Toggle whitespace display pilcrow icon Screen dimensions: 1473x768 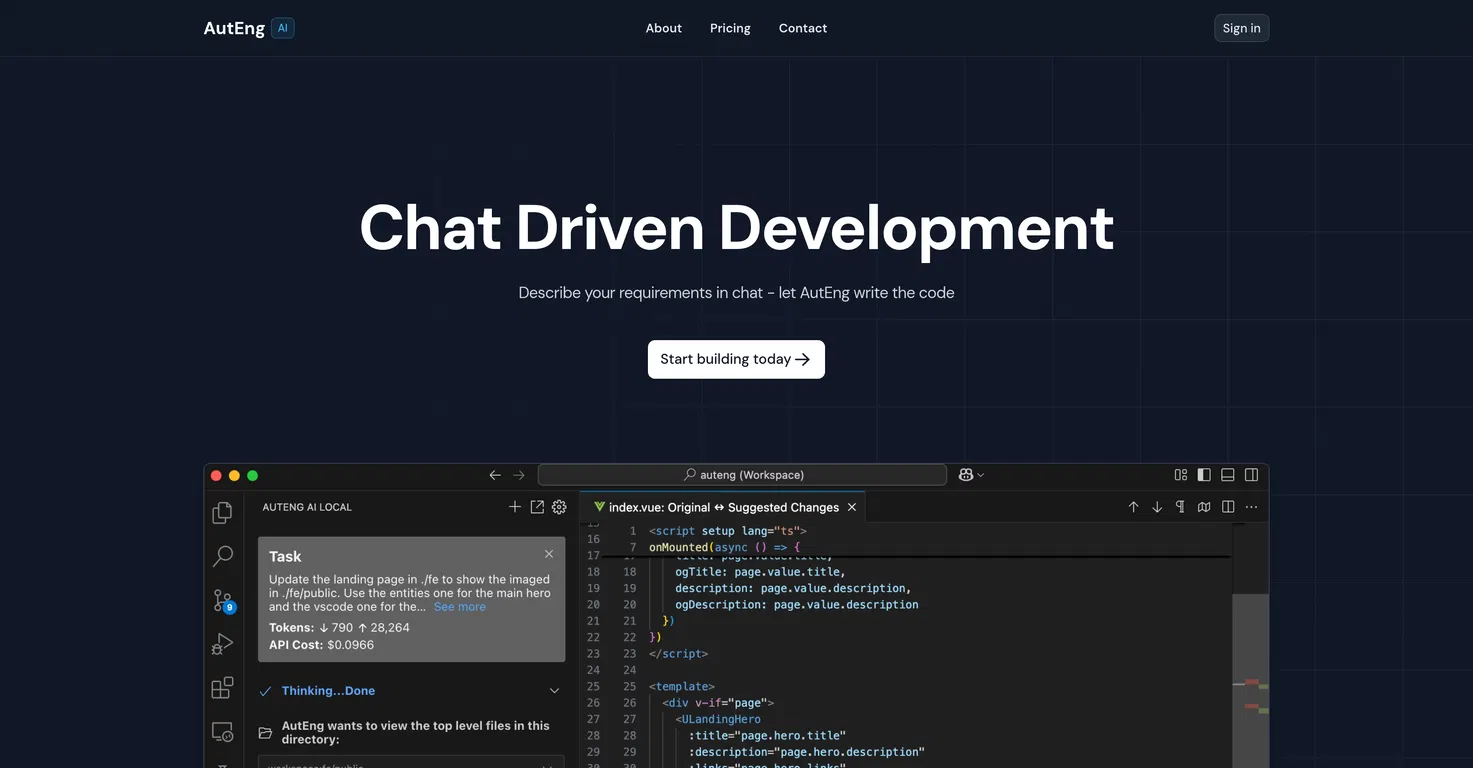pos(1180,507)
